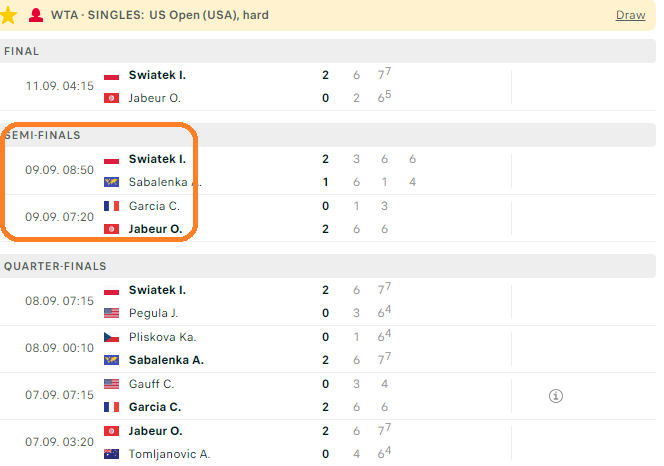
Task: Select Jabeur O. in the 07:20 semi-final
Action: pos(155,229)
